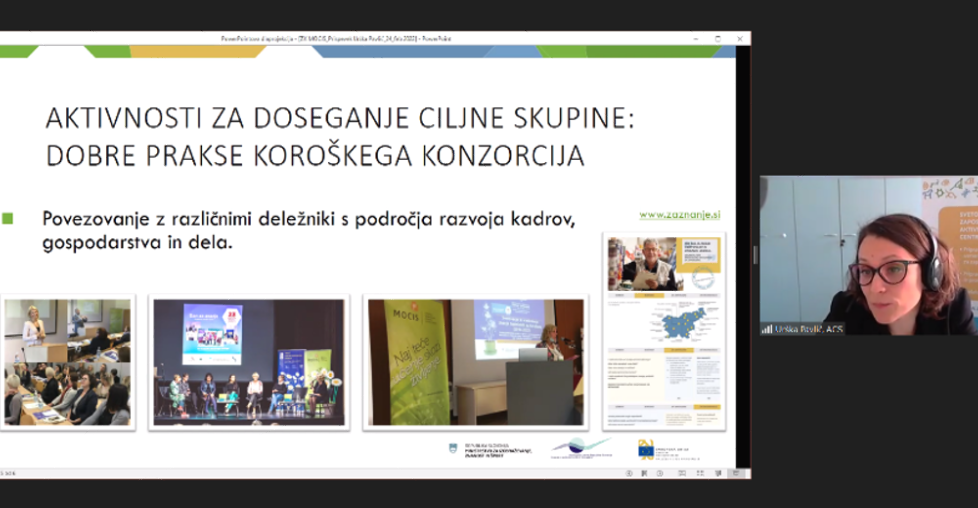Select the Slovenia map infographic poster
The height and width of the screenshot is (508, 978).
[x=664, y=331]
